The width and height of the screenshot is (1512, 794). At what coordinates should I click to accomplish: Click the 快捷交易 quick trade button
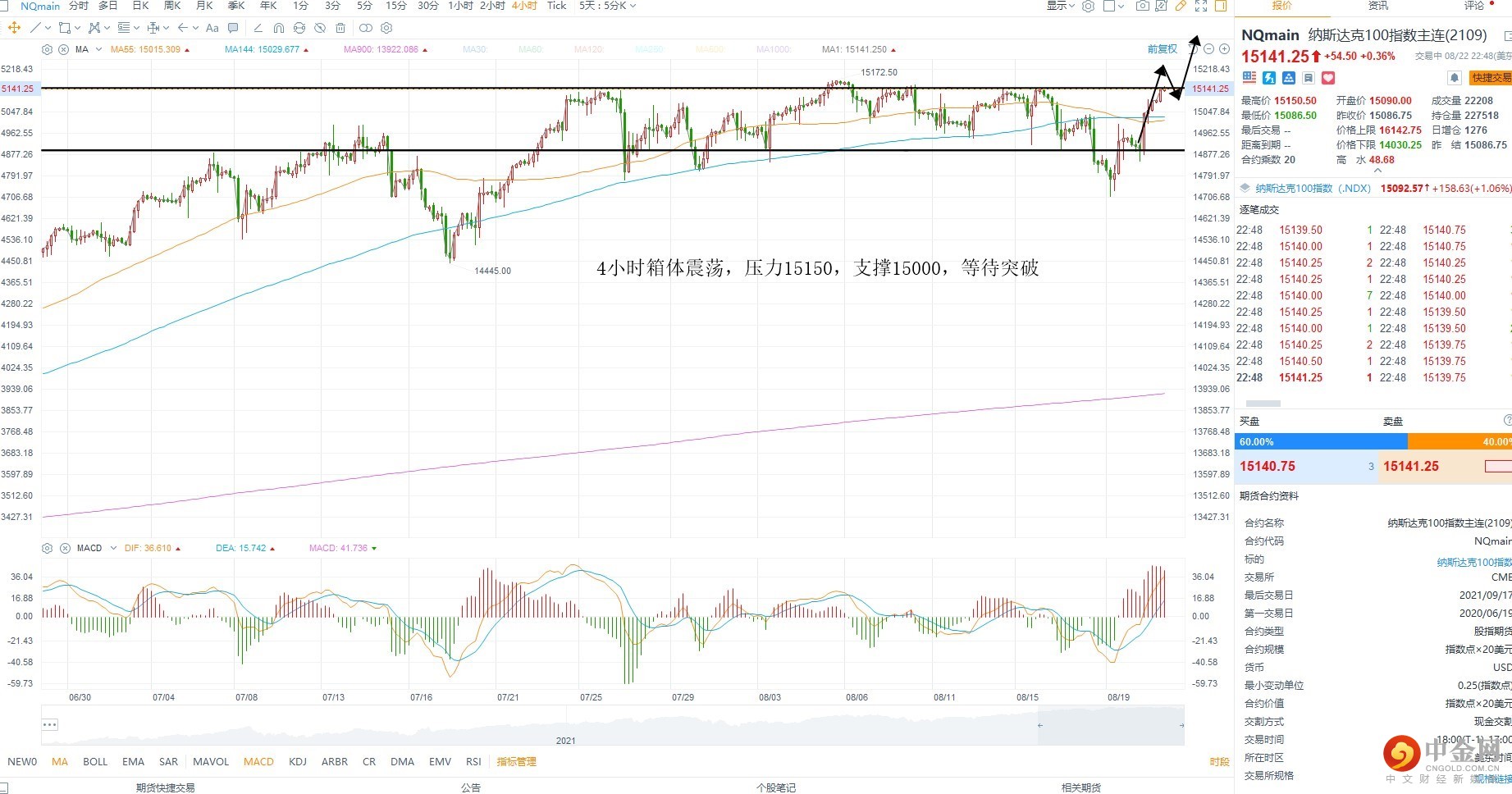(1491, 78)
